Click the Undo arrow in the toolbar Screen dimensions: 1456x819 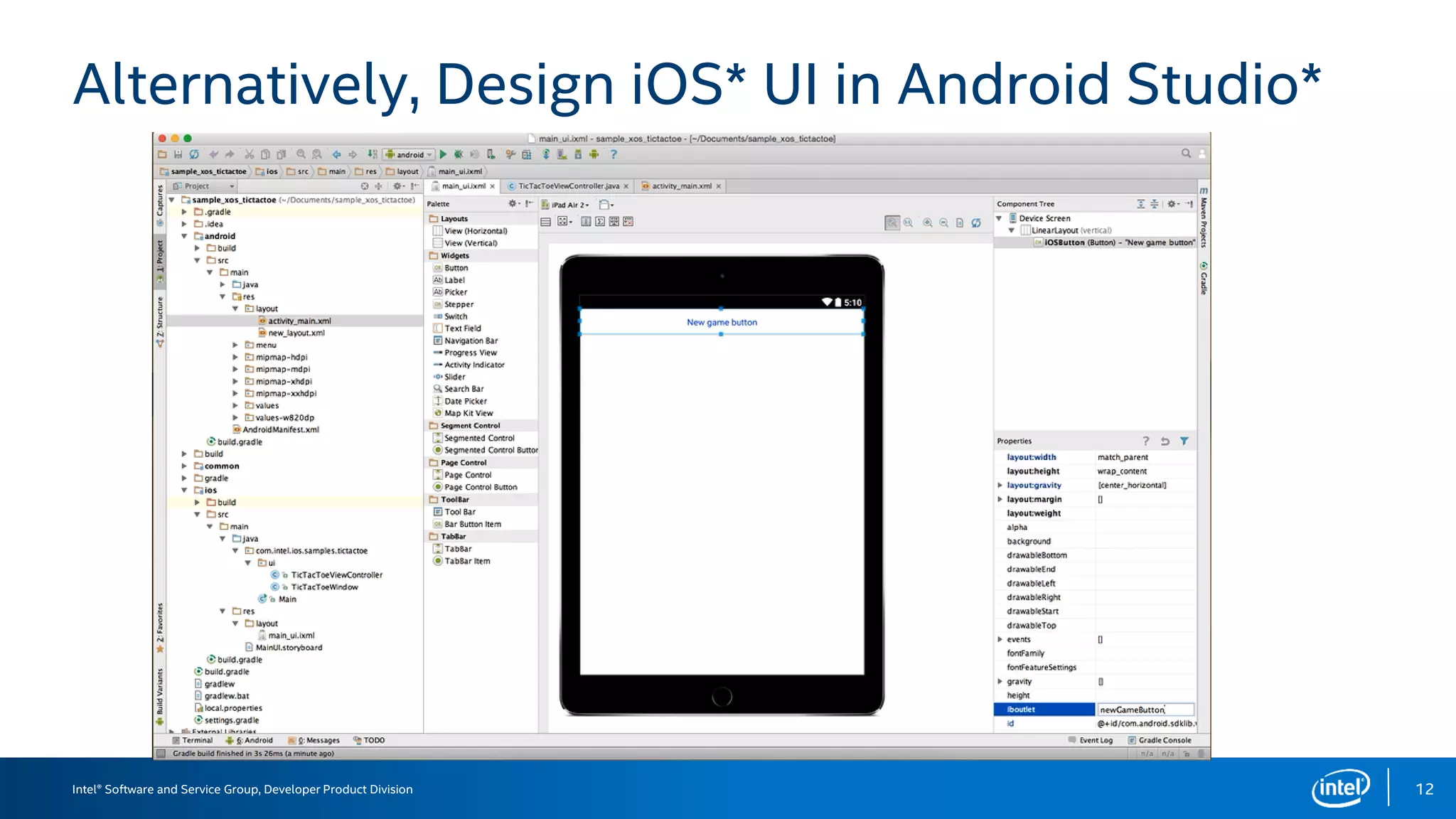point(213,154)
